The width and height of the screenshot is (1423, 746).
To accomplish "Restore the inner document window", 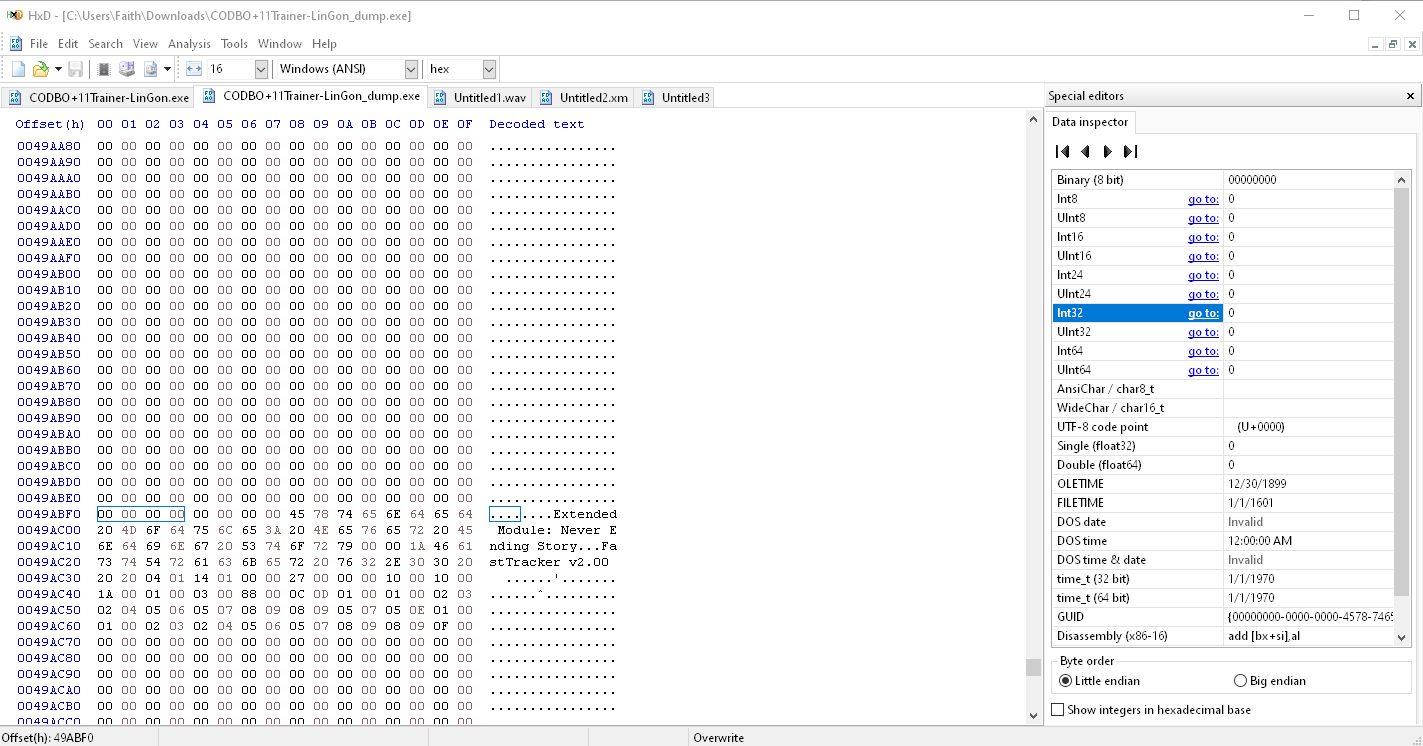I will pyautogui.click(x=1393, y=44).
